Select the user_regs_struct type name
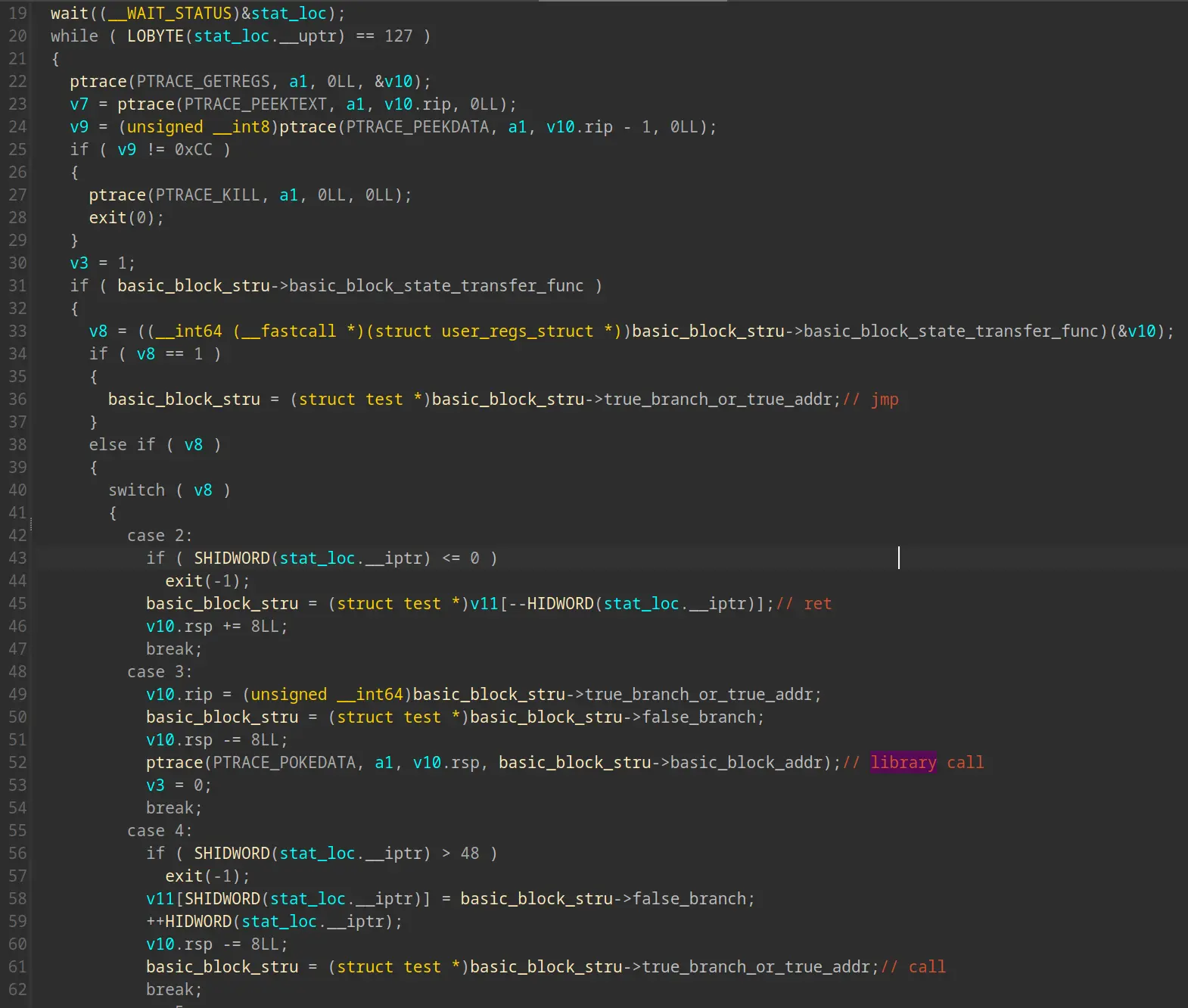The width and height of the screenshot is (1188, 1008). (x=517, y=331)
